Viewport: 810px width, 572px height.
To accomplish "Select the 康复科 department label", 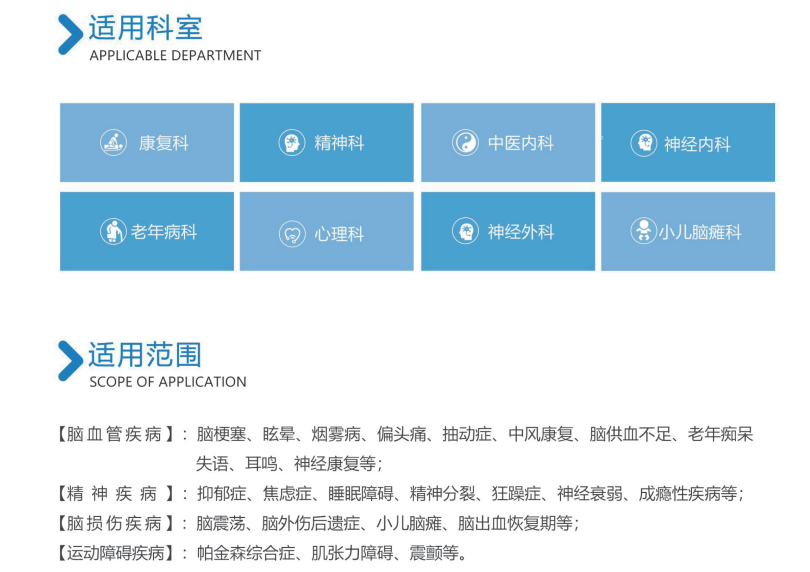I will click(163, 143).
